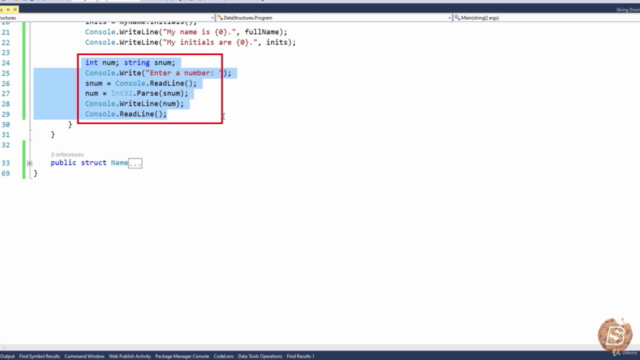Click 'inits' argument on line 22
The width and height of the screenshot is (640, 360).
pyautogui.click(x=277, y=42)
